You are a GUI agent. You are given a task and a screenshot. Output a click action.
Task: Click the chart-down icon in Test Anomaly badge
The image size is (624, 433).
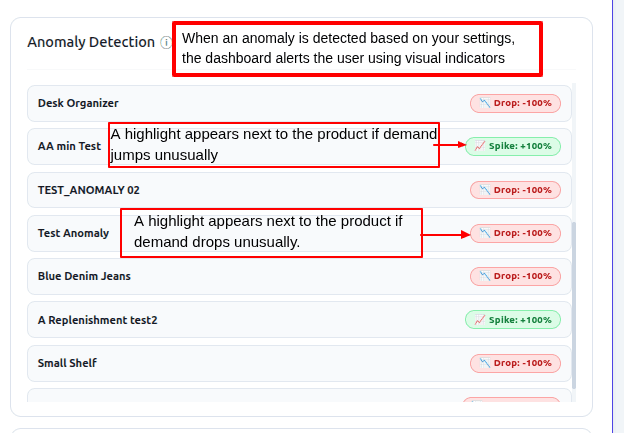[485, 233]
